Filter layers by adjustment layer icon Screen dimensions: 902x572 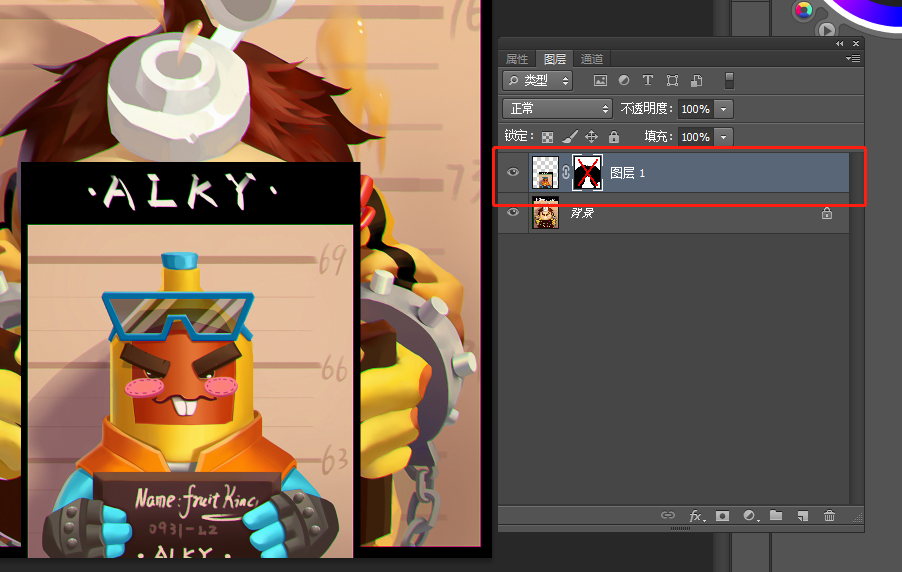[624, 81]
